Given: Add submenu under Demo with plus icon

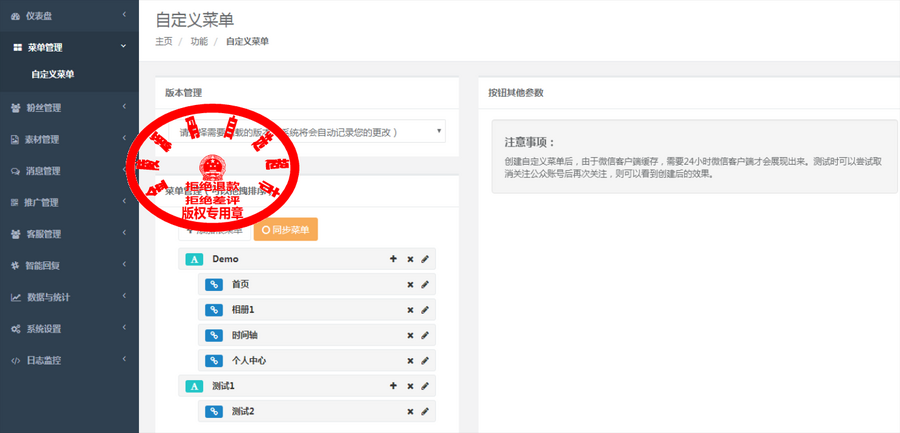Looking at the screenshot, I should tap(393, 259).
